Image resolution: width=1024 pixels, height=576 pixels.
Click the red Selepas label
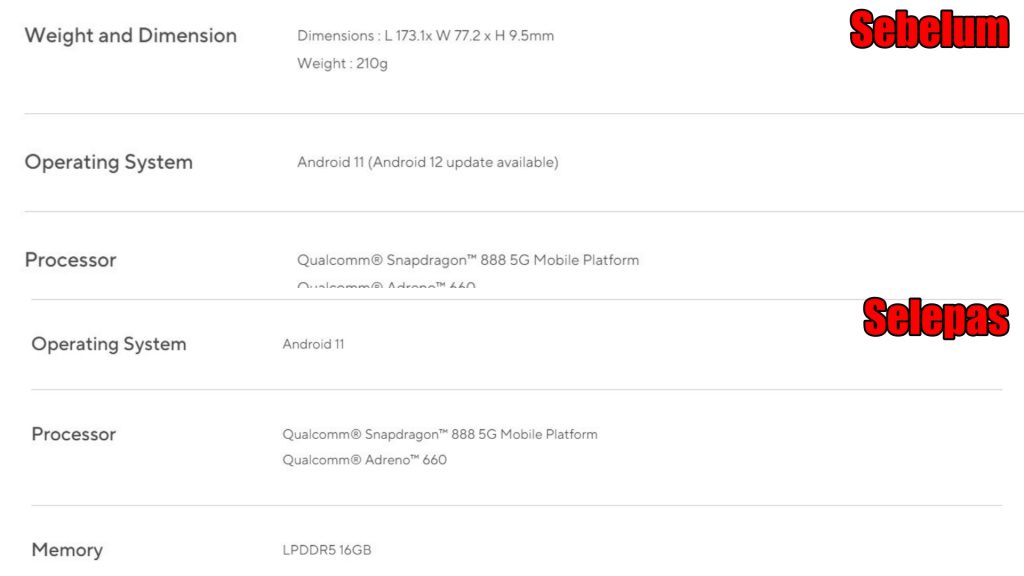(936, 317)
